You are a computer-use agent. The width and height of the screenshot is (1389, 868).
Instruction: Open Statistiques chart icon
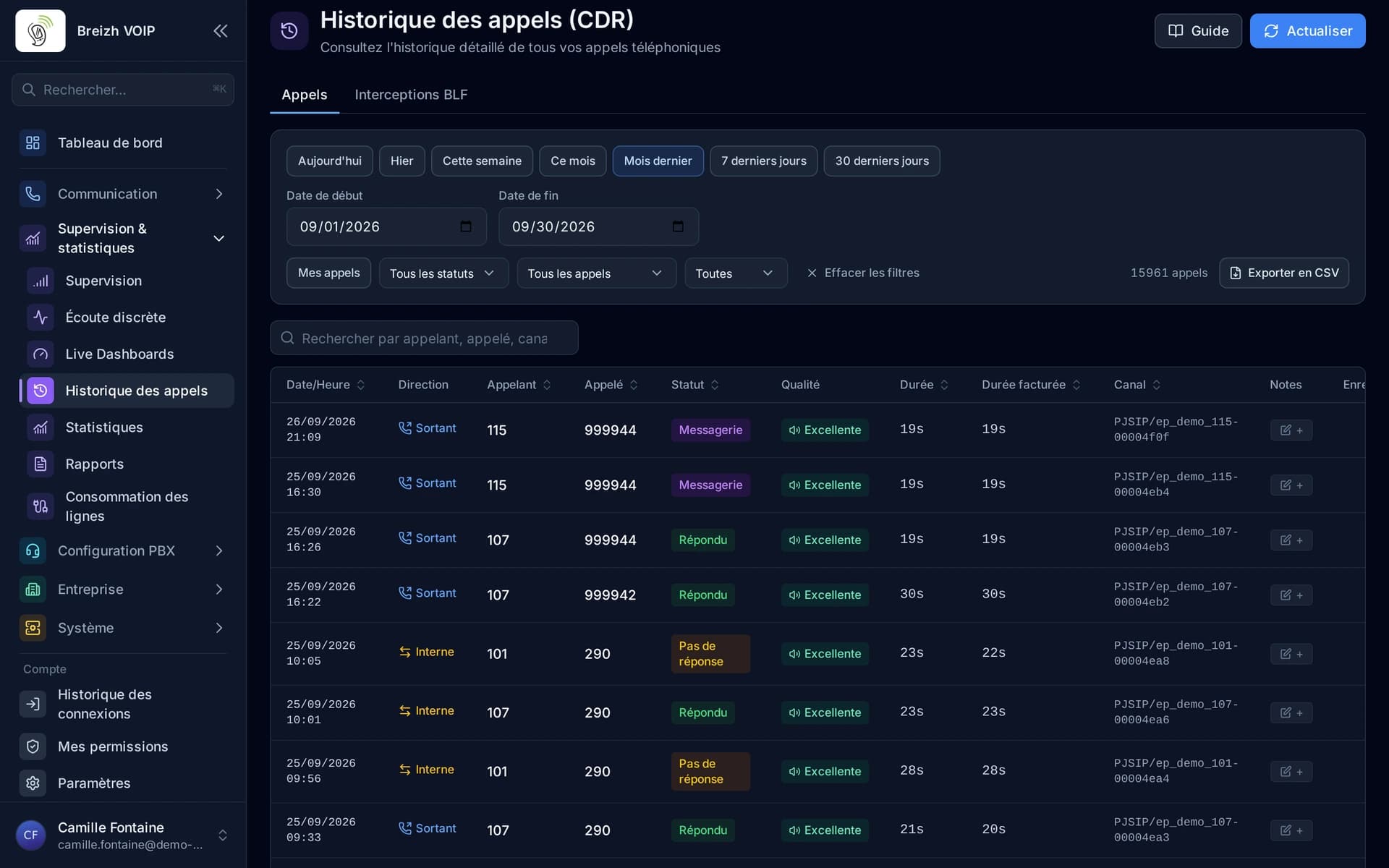click(x=41, y=427)
